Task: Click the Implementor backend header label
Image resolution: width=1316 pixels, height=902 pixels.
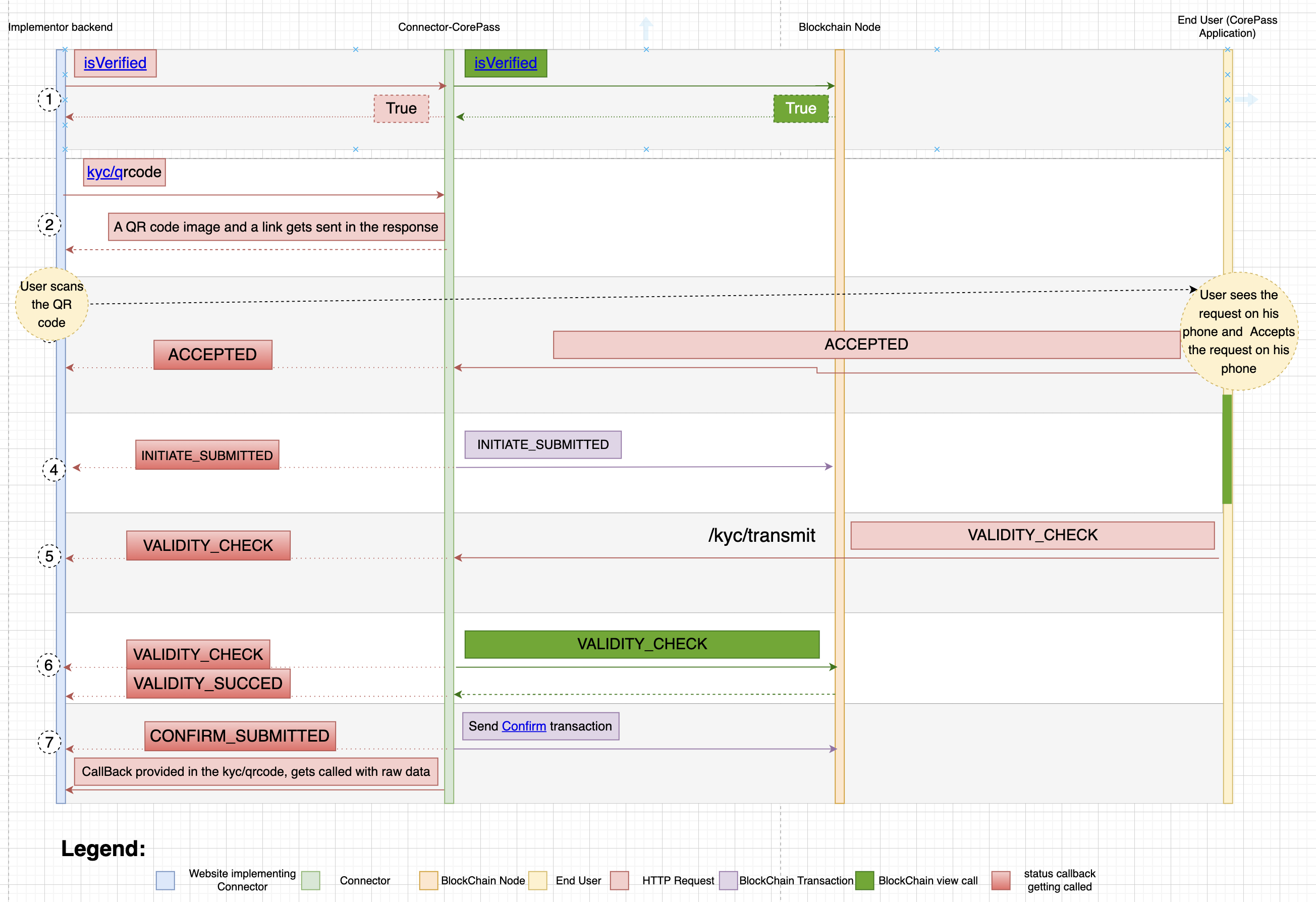Action: pos(60,27)
